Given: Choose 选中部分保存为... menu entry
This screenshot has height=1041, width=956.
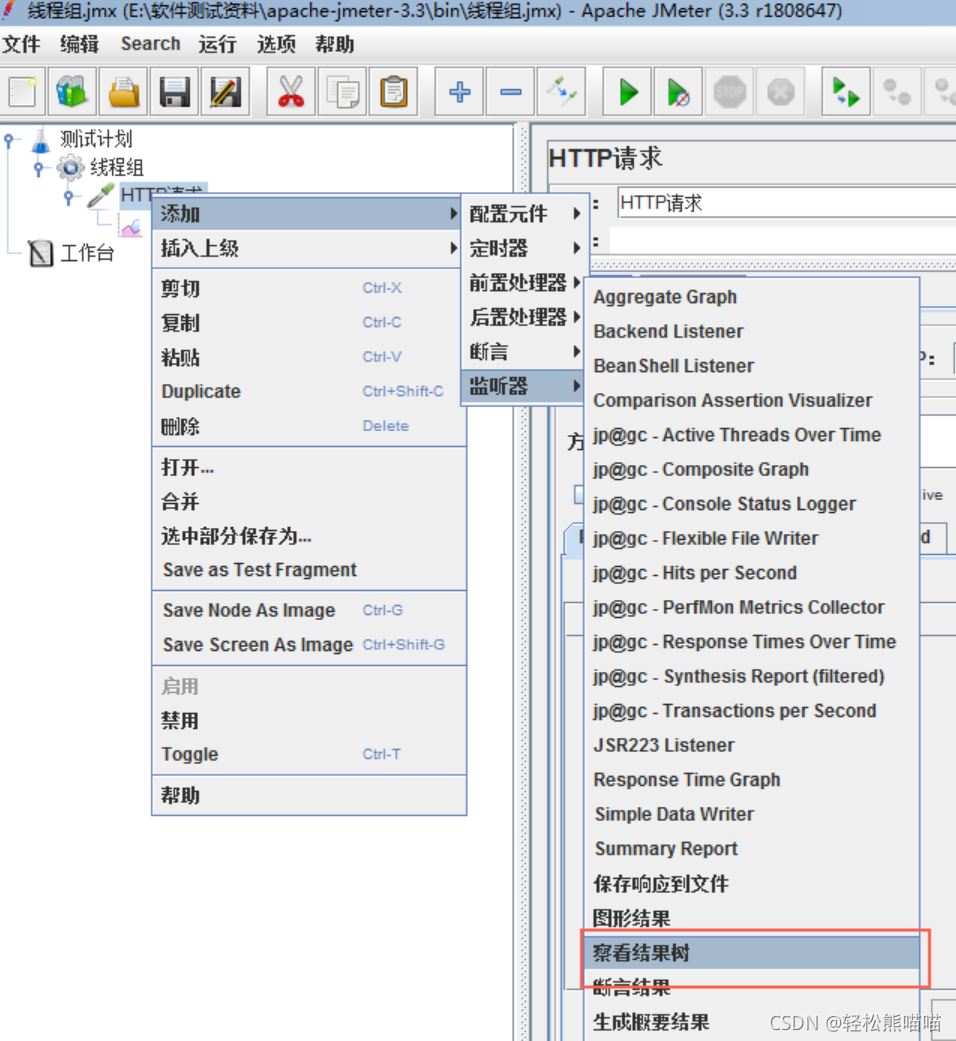Looking at the screenshot, I should coord(308,536).
